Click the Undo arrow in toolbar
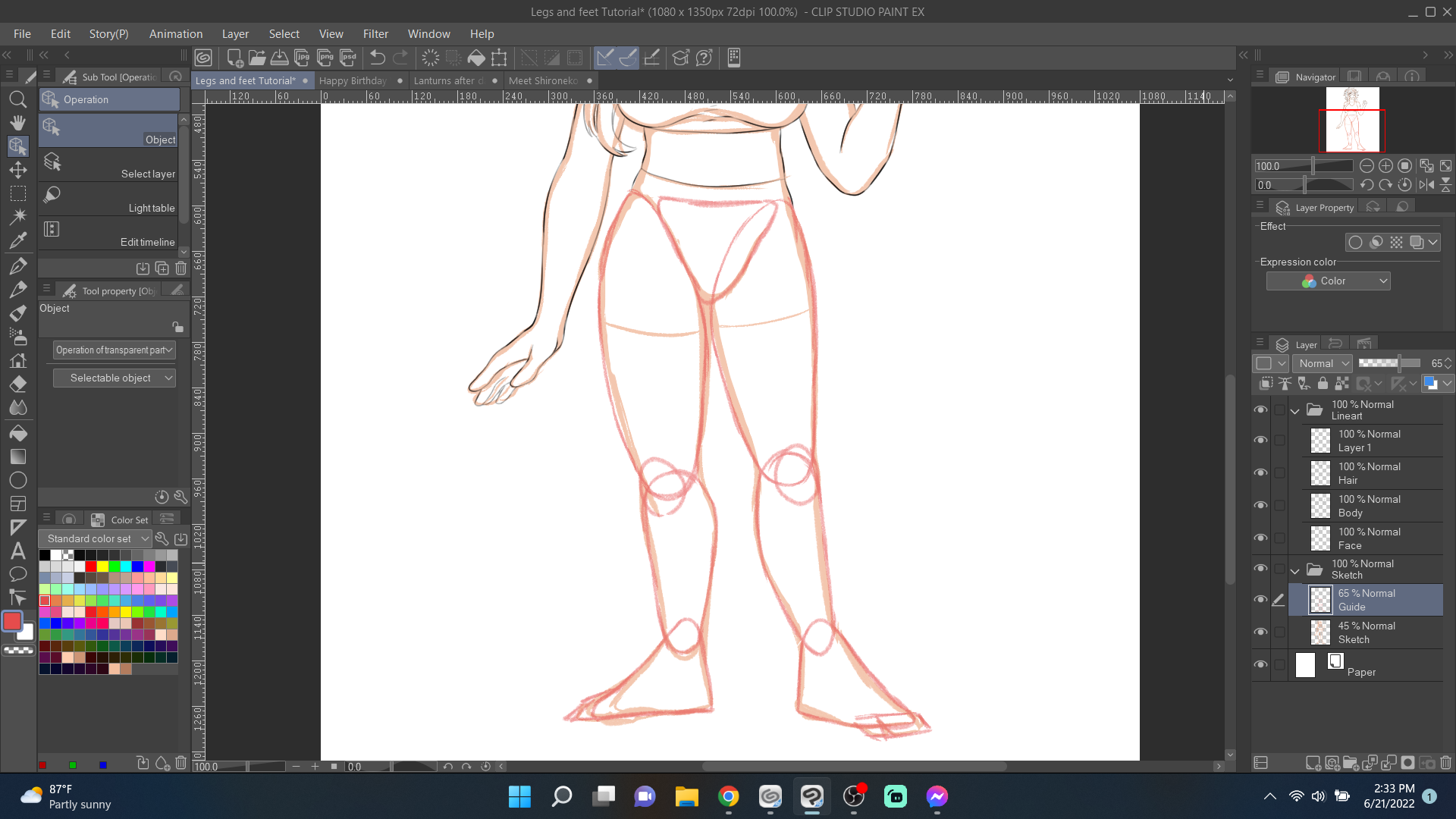The width and height of the screenshot is (1456, 819). pos(377,58)
